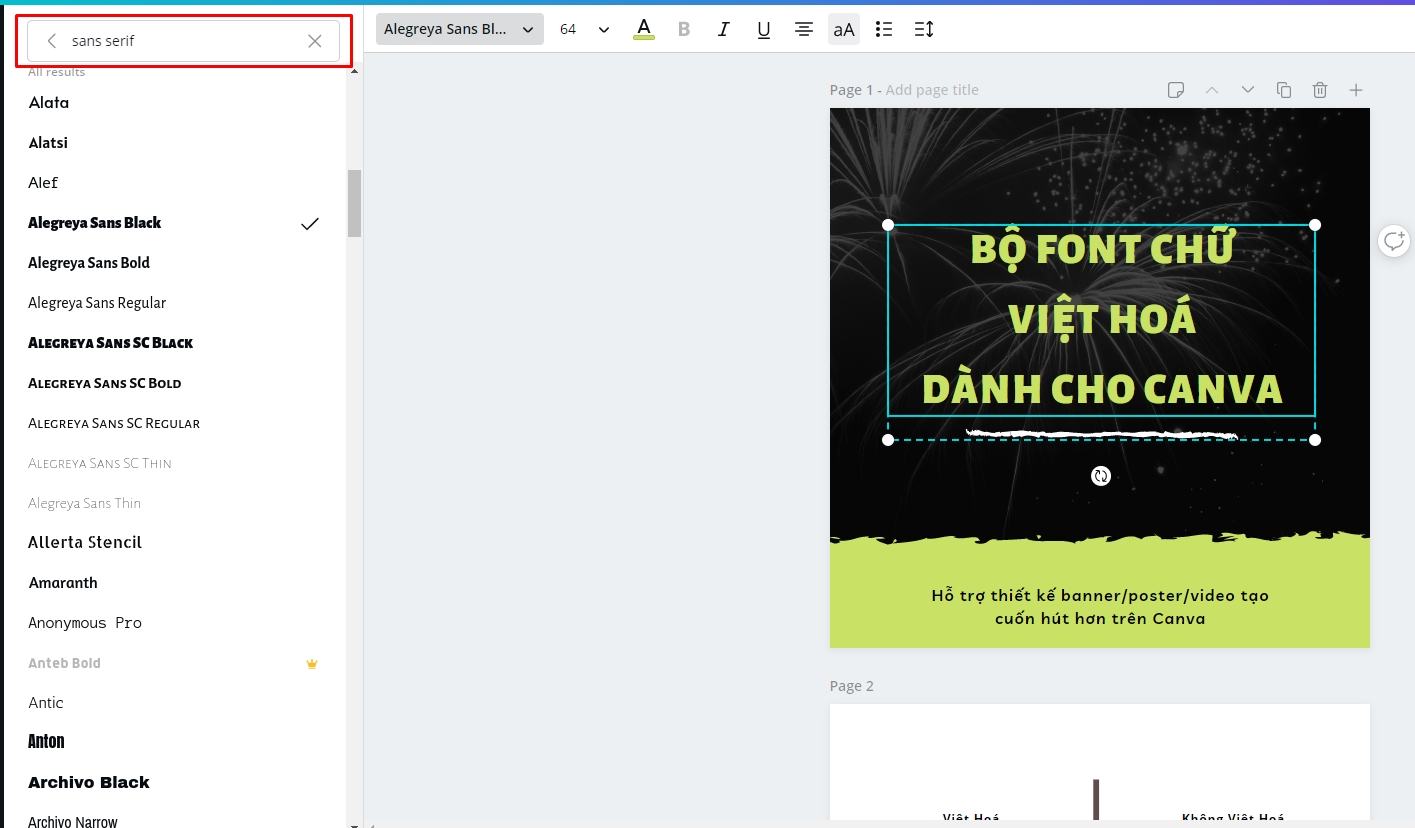
Task: Click the Page 2 canvas thumbnail
Action: click(1100, 762)
